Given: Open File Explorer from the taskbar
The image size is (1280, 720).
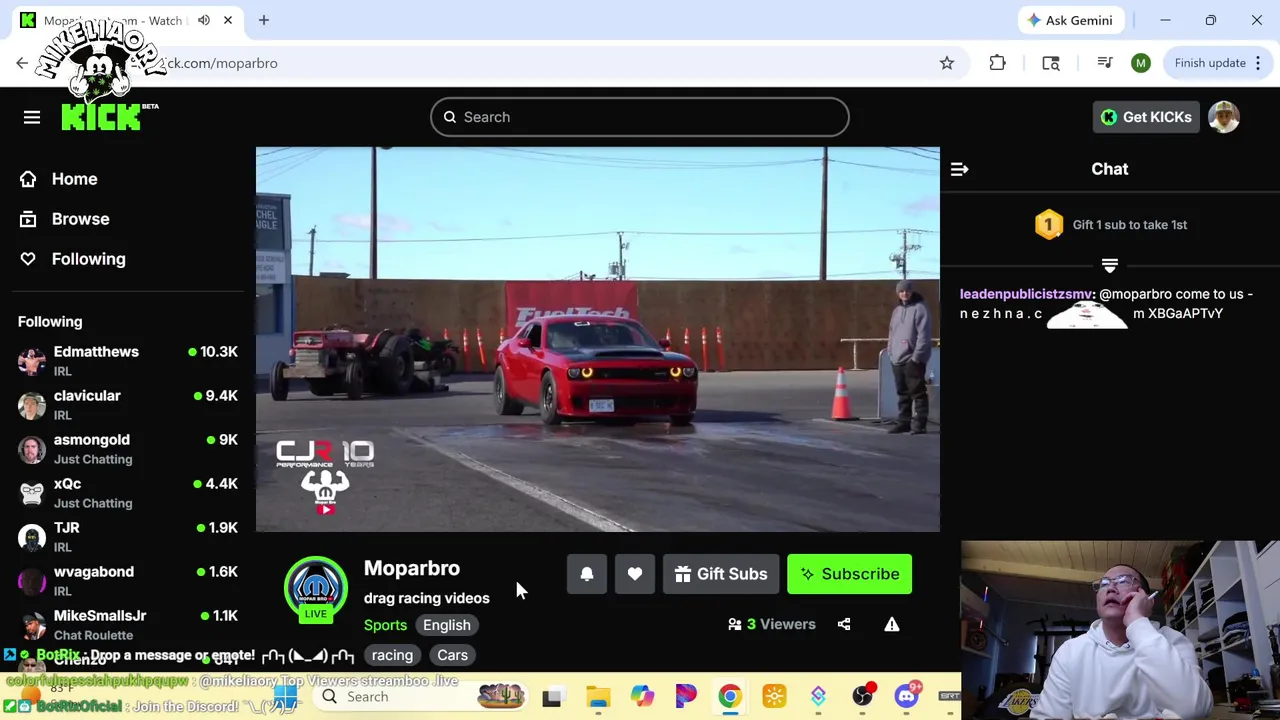Looking at the screenshot, I should click(x=598, y=697).
